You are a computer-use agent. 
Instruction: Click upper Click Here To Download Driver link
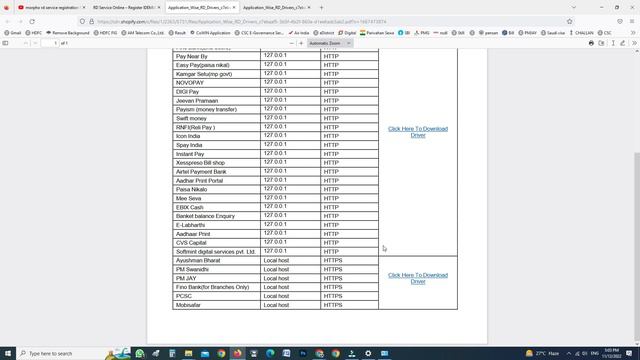[418, 132]
